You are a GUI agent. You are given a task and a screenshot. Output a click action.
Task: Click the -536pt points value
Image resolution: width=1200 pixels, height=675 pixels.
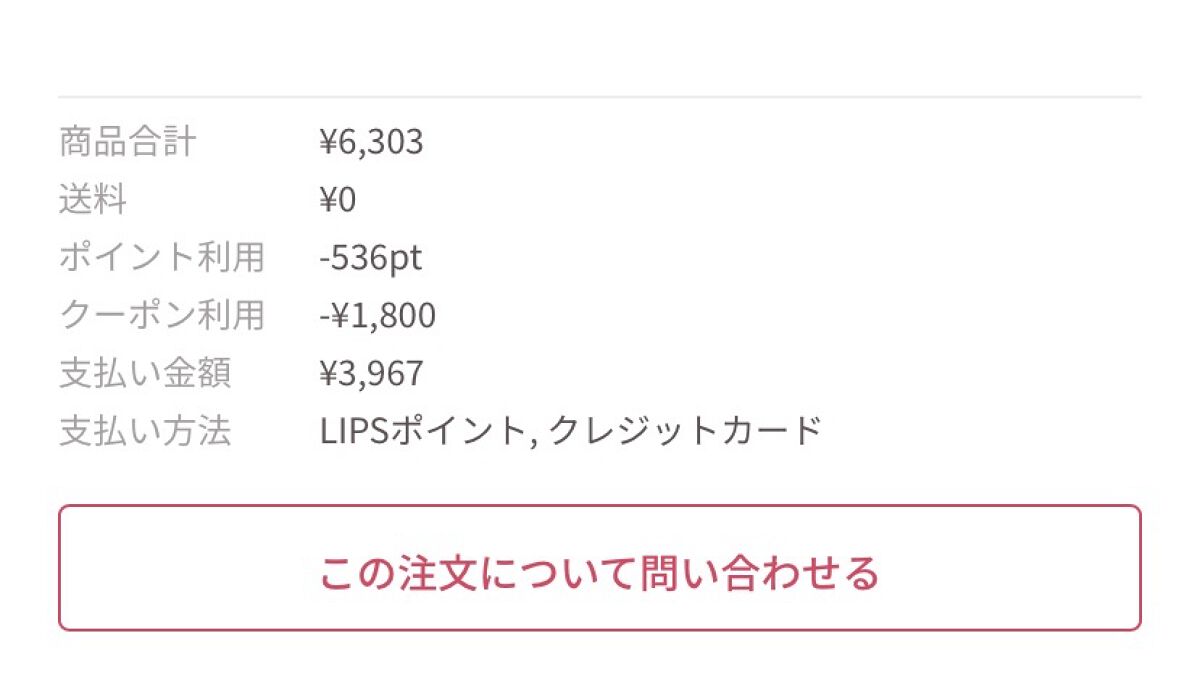[370, 257]
